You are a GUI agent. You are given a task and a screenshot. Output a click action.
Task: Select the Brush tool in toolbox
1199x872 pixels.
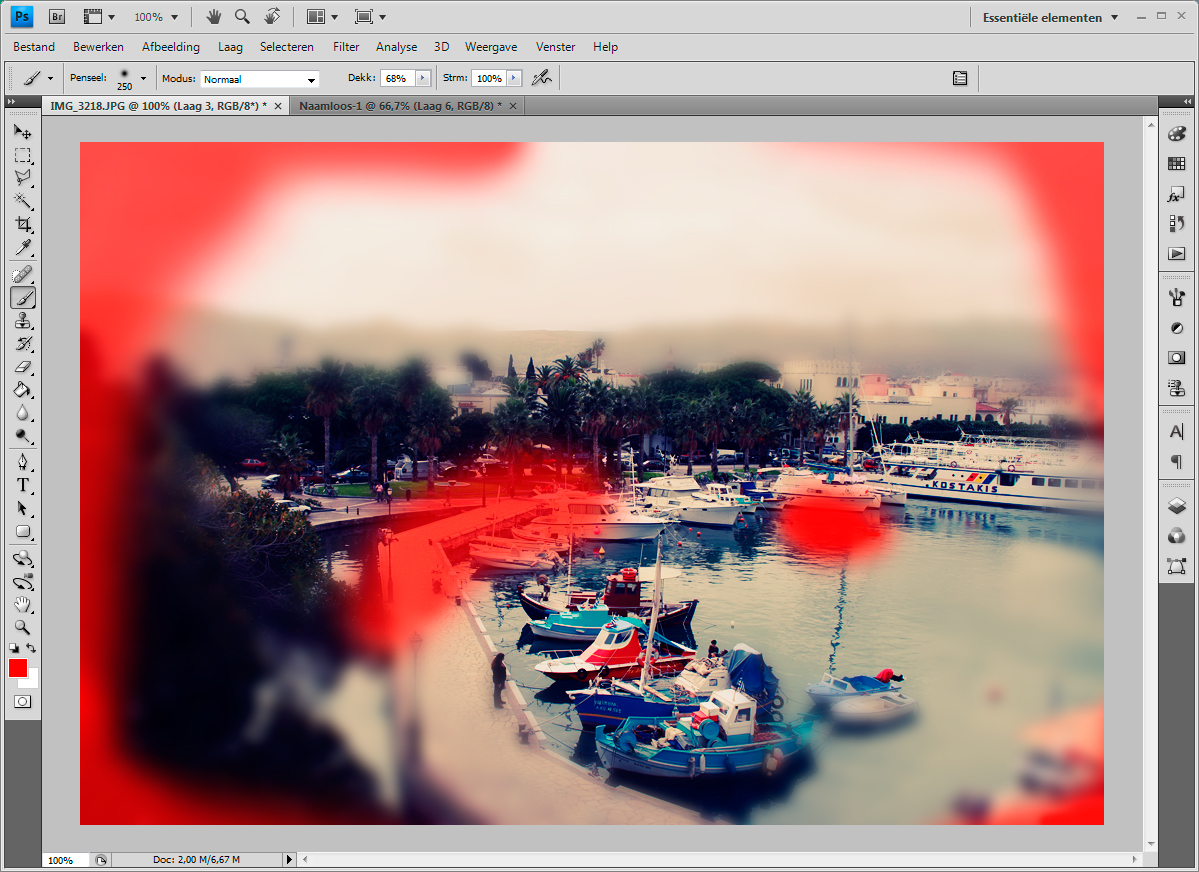point(23,298)
